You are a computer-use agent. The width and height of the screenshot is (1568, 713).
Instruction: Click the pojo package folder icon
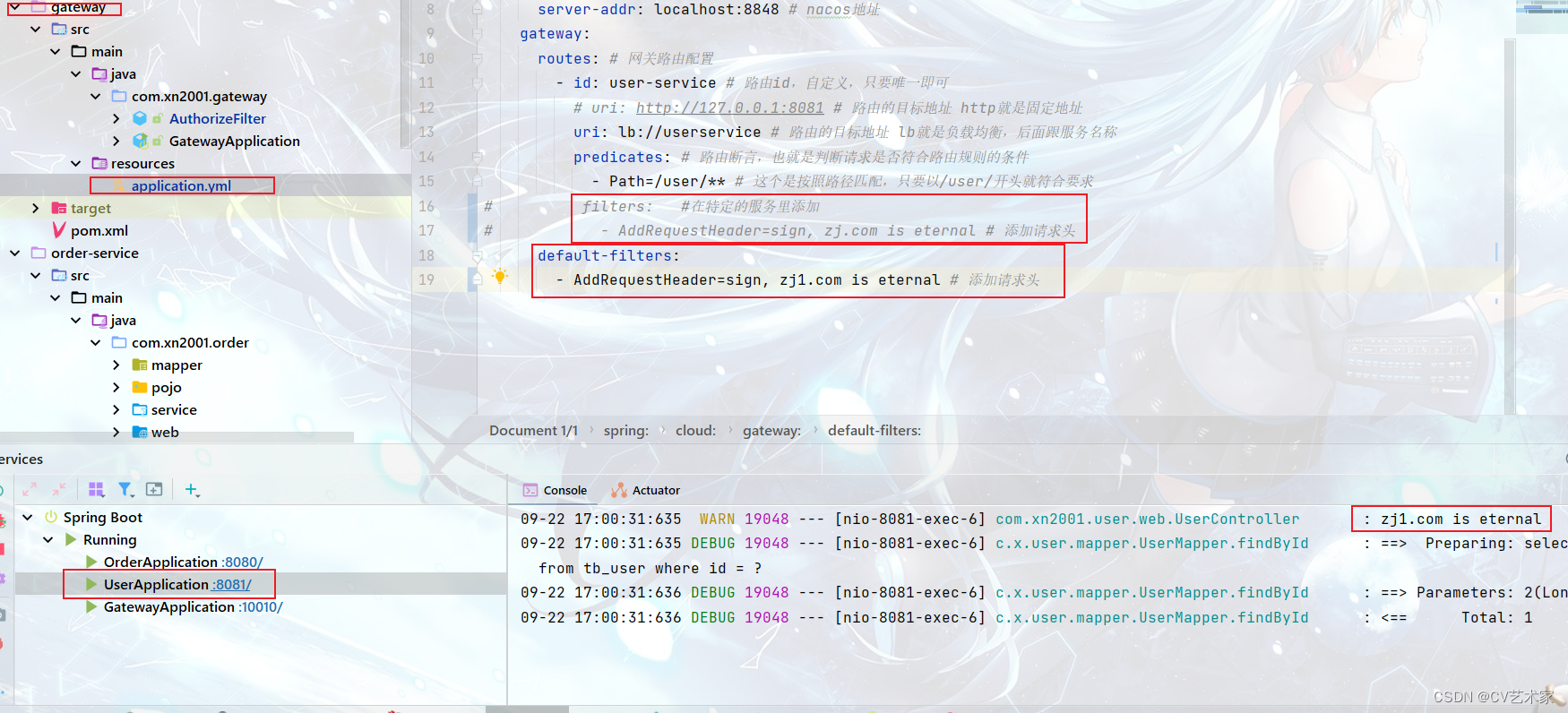click(140, 387)
